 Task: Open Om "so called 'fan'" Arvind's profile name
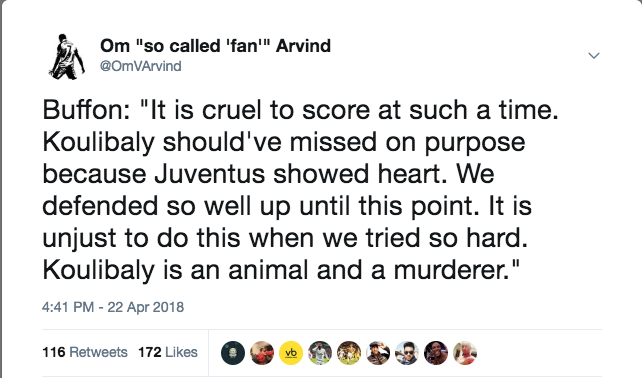pyautogui.click(x=215, y=46)
